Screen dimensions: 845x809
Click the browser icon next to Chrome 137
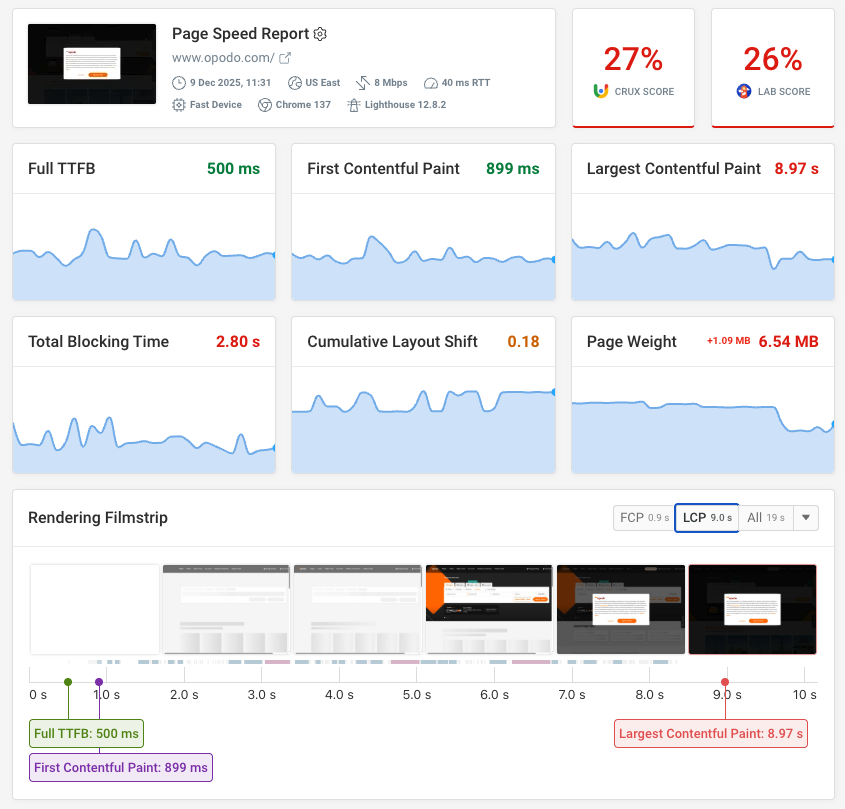coord(262,104)
